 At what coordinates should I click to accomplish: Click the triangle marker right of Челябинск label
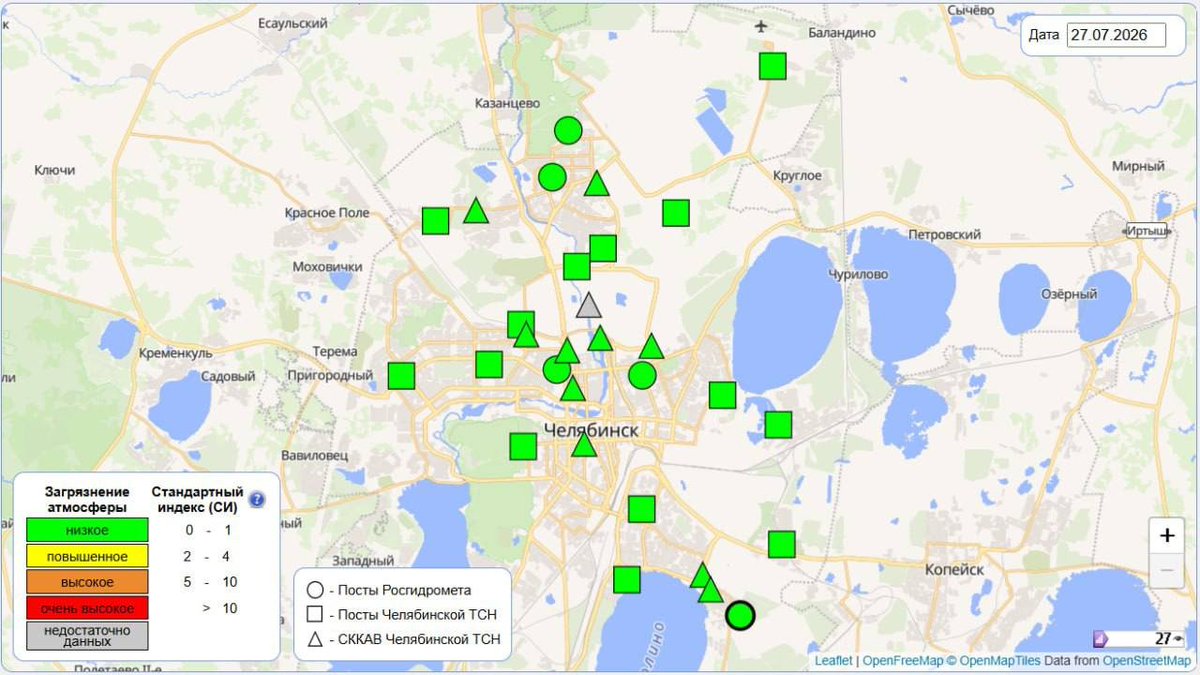584,444
